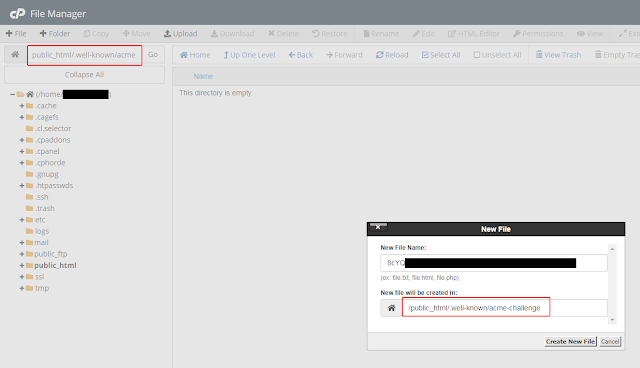
Task: Click the cPanel logo icon
Action: [17, 14]
